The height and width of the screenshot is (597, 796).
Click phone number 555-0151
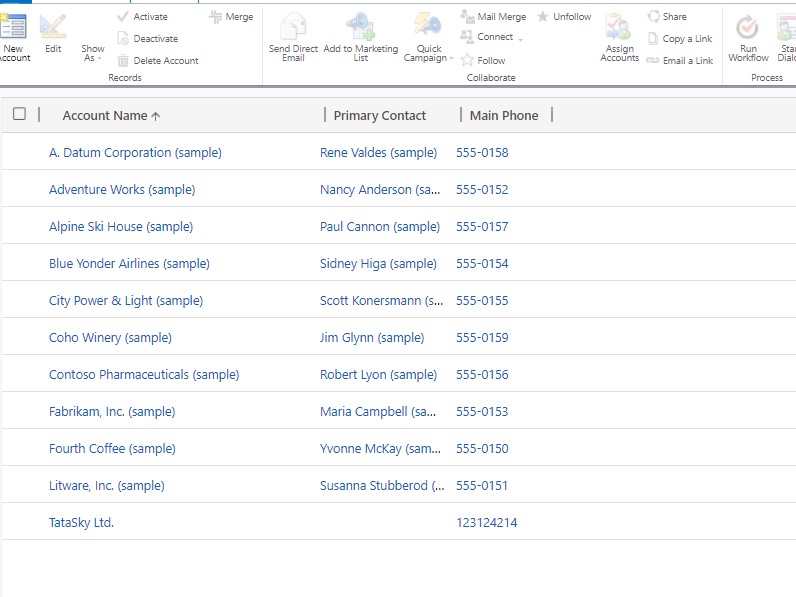[482, 486]
